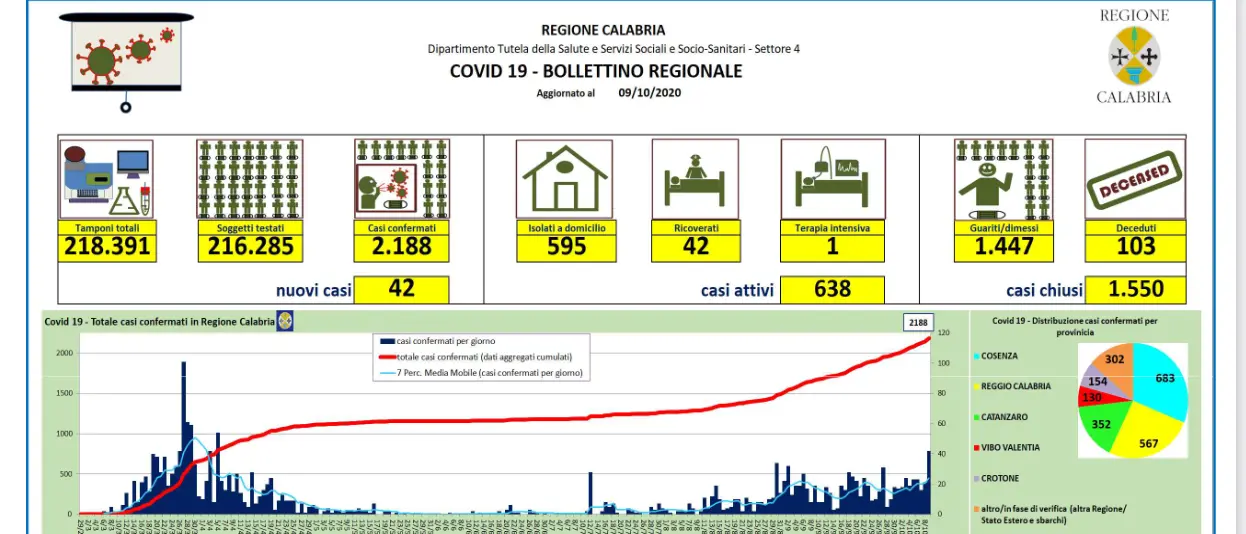Click the green Catanzaro pie slice 352

[1101, 425]
